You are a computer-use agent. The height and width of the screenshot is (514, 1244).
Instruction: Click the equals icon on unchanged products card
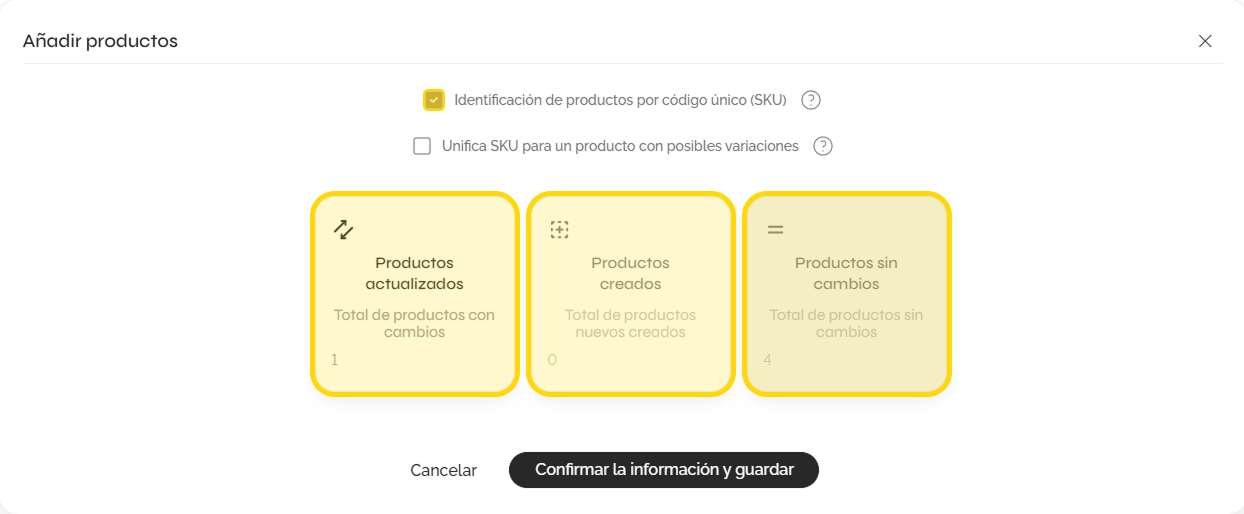coord(775,230)
